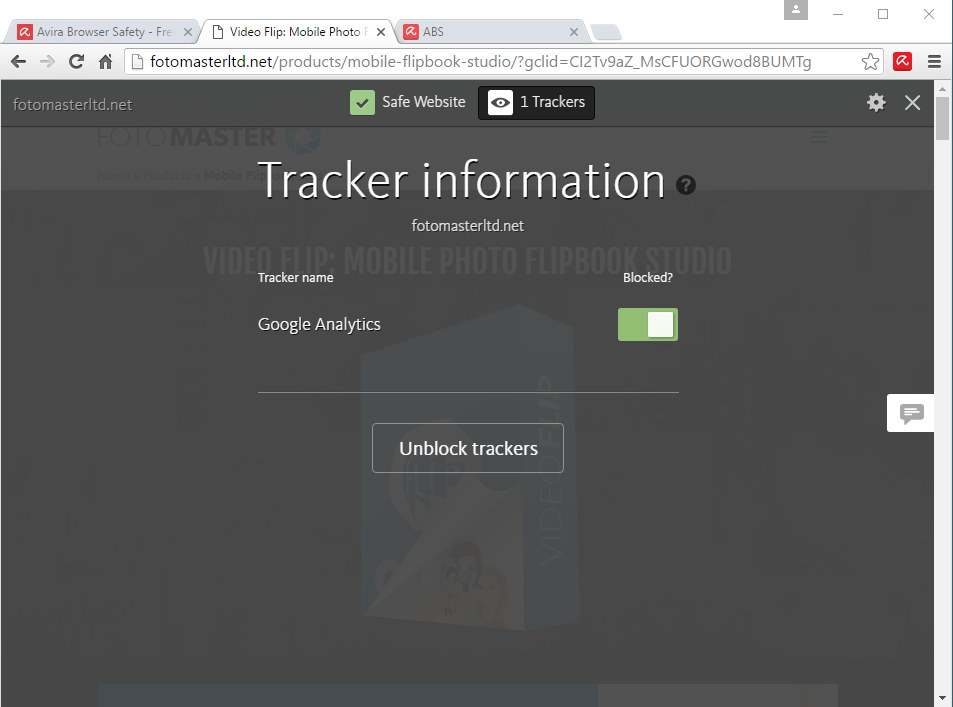This screenshot has width=953, height=707.
Task: Toggle the 1 Trackers eye button
Action: click(x=536, y=103)
